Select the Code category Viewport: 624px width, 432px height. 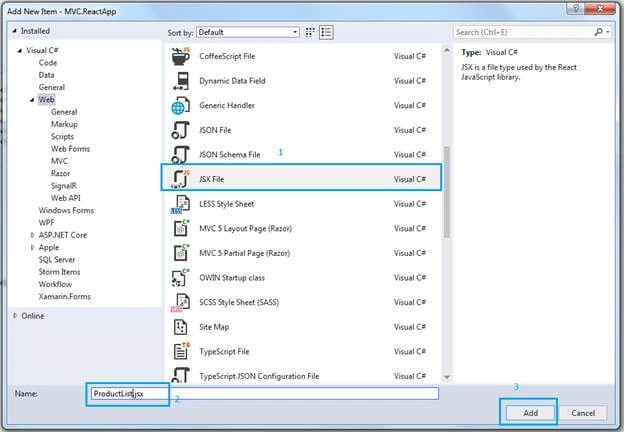[48, 63]
